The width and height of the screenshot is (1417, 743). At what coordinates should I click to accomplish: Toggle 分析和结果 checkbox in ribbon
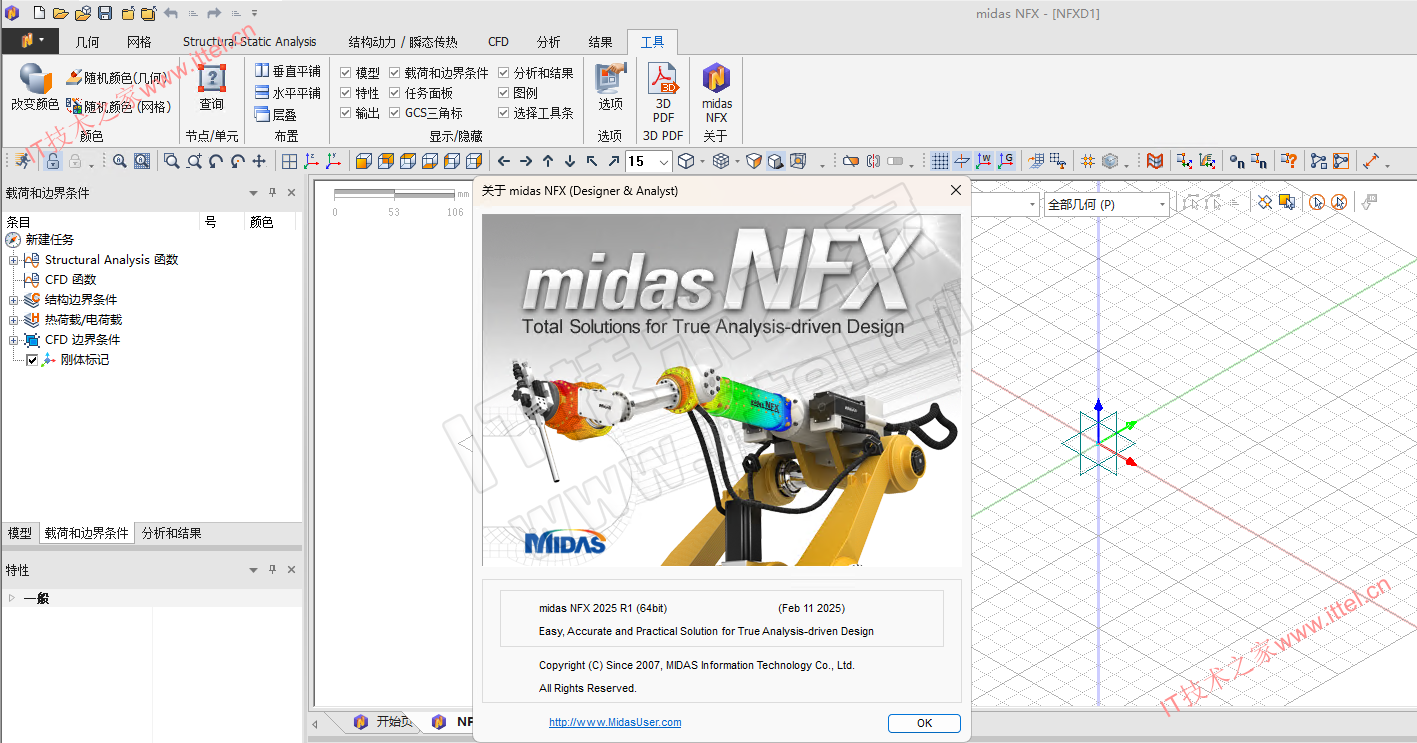[504, 73]
